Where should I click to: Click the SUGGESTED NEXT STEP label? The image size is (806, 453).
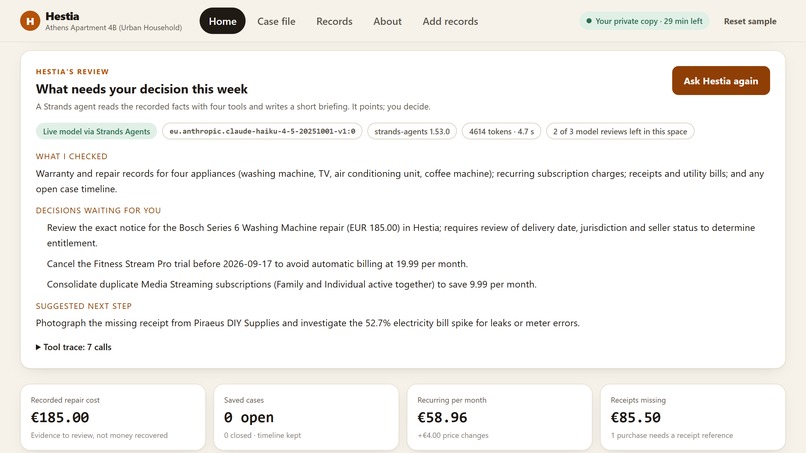(x=84, y=306)
